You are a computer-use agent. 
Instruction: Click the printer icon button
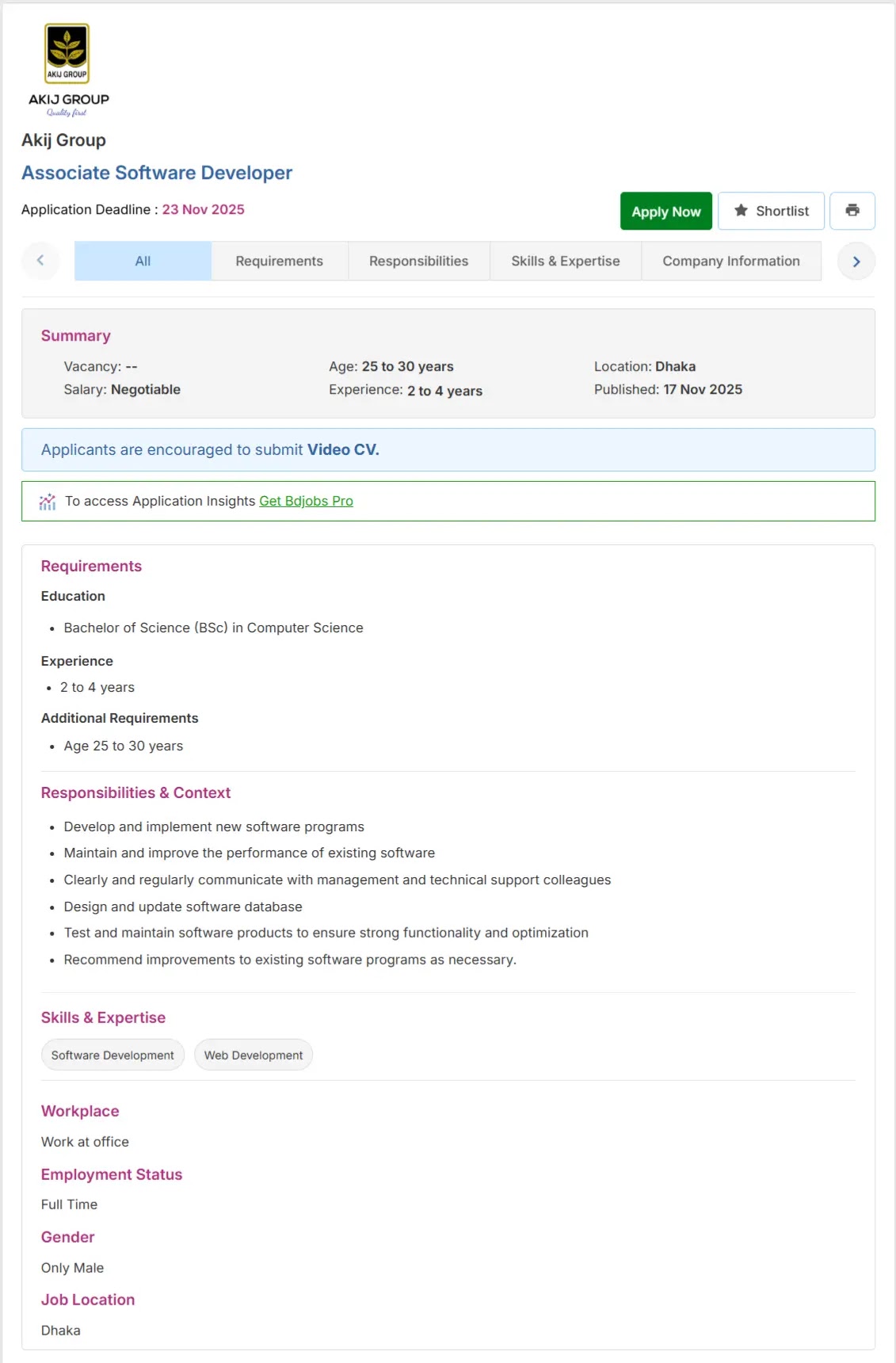(x=852, y=211)
